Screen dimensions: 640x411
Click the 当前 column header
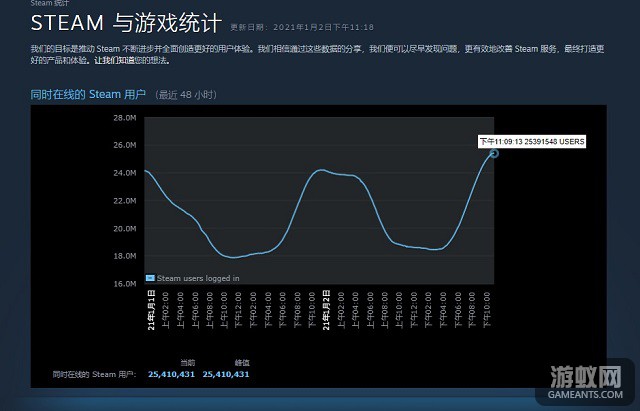pyautogui.click(x=188, y=362)
